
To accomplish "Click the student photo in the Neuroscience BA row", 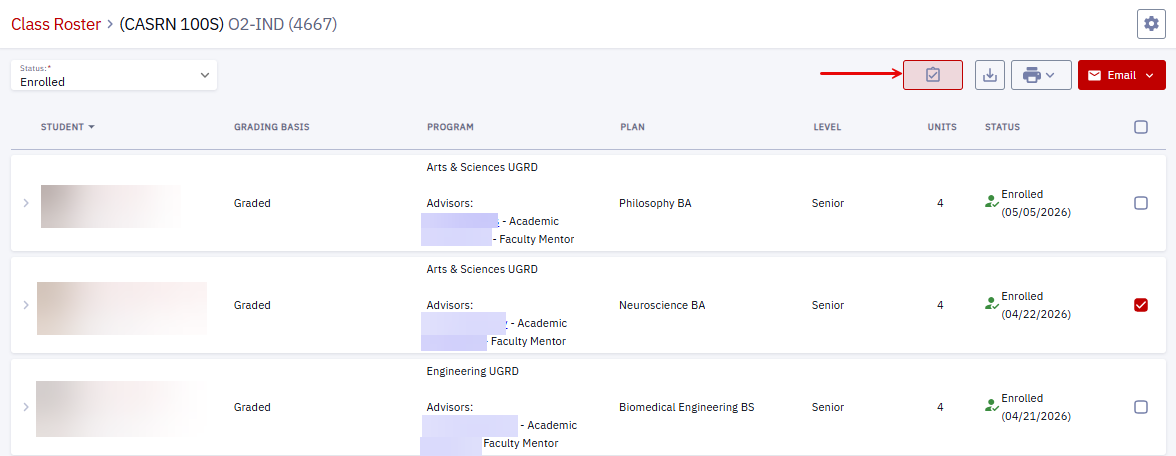I will [122, 308].
